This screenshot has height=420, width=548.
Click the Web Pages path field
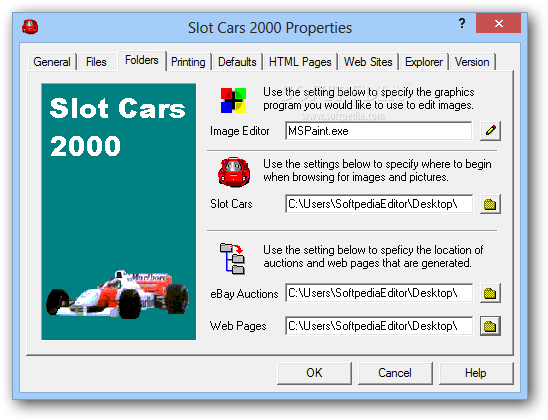coord(378,326)
